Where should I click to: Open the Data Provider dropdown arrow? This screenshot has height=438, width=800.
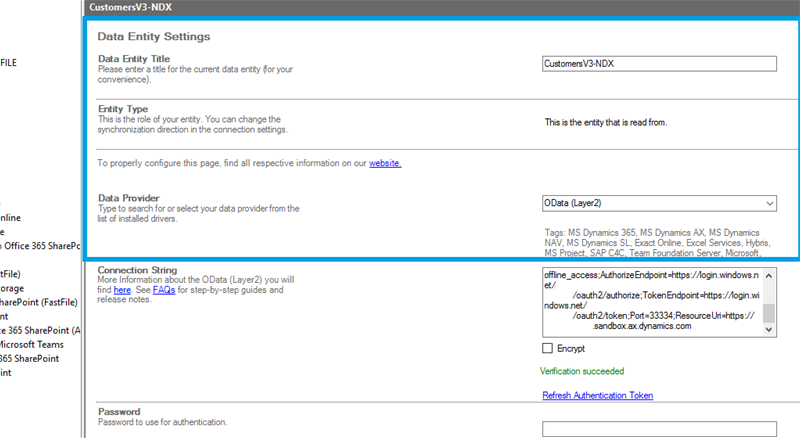coord(768,203)
